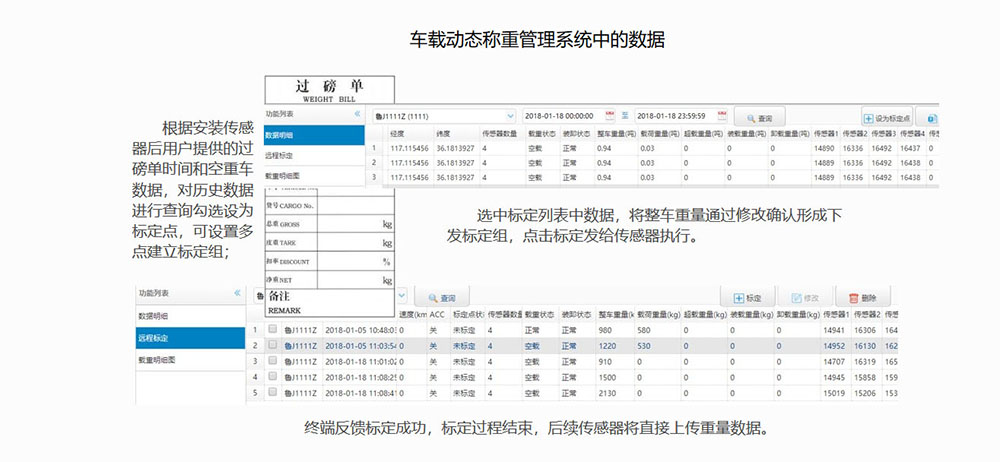Click sensor value 14890 in upper table
Image resolution: width=1000 pixels, height=462 pixels.
pos(823,148)
